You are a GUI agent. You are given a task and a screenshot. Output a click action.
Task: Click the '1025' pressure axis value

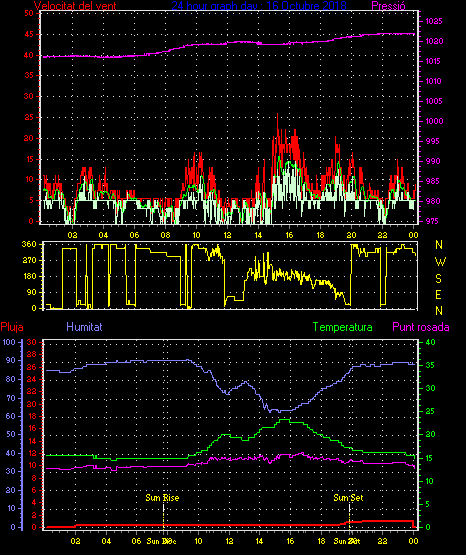pyautogui.click(x=433, y=21)
